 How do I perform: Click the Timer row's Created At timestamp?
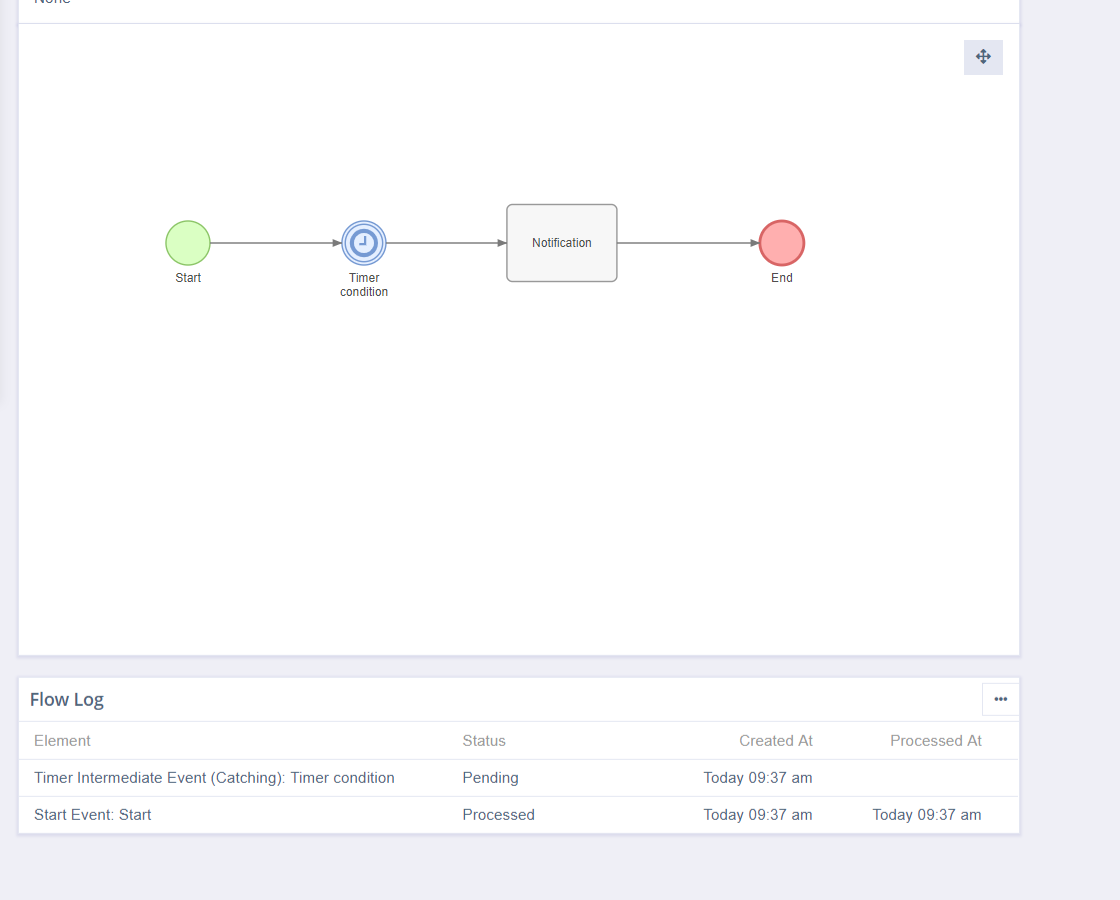tap(757, 778)
